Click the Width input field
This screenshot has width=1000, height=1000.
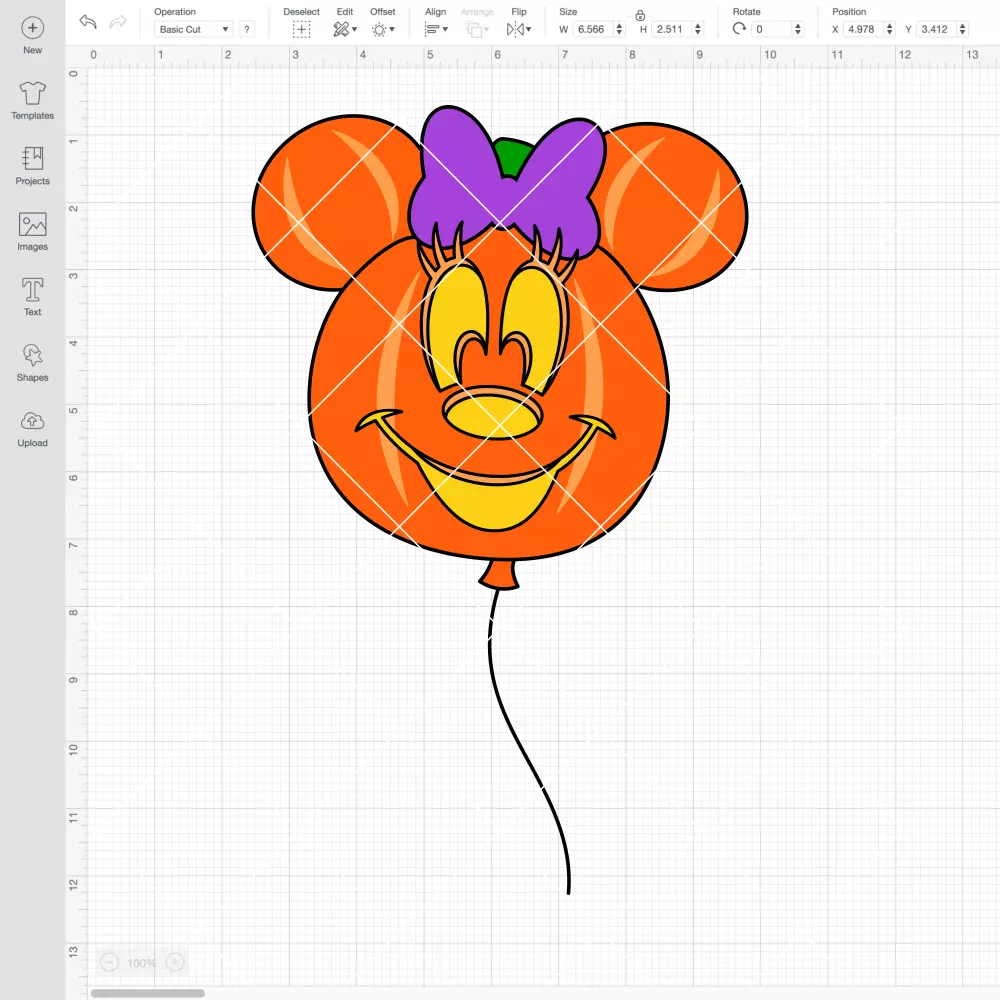[592, 29]
